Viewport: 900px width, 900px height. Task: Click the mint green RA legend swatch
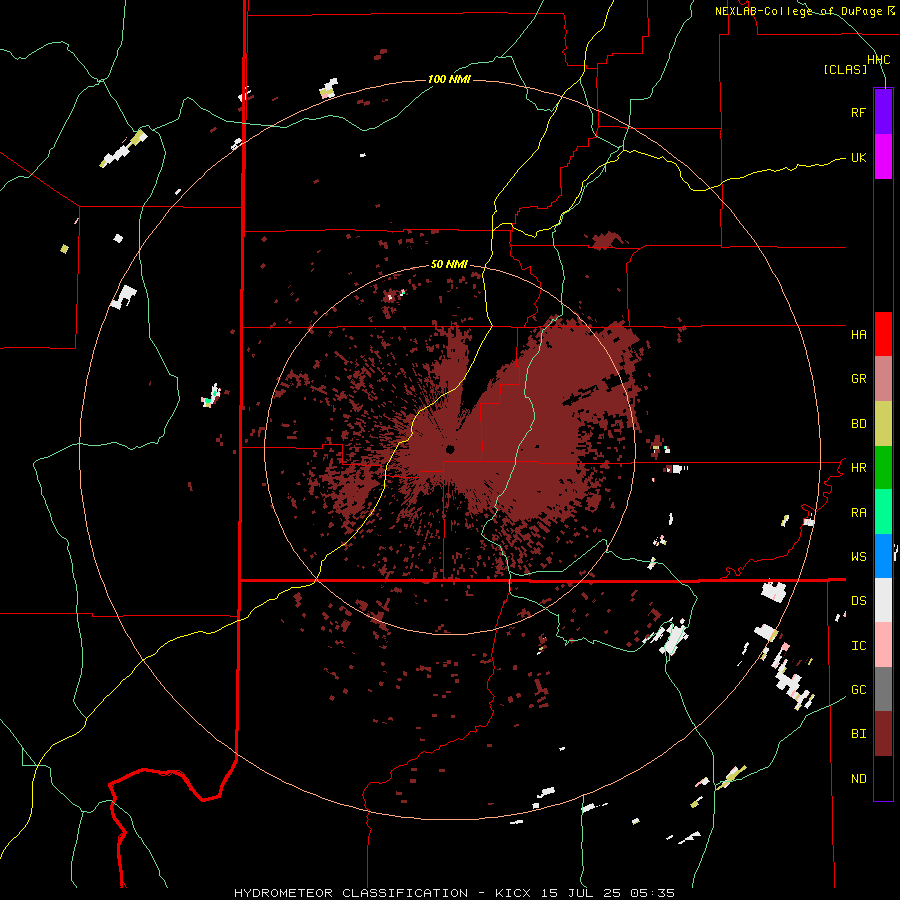click(x=883, y=512)
